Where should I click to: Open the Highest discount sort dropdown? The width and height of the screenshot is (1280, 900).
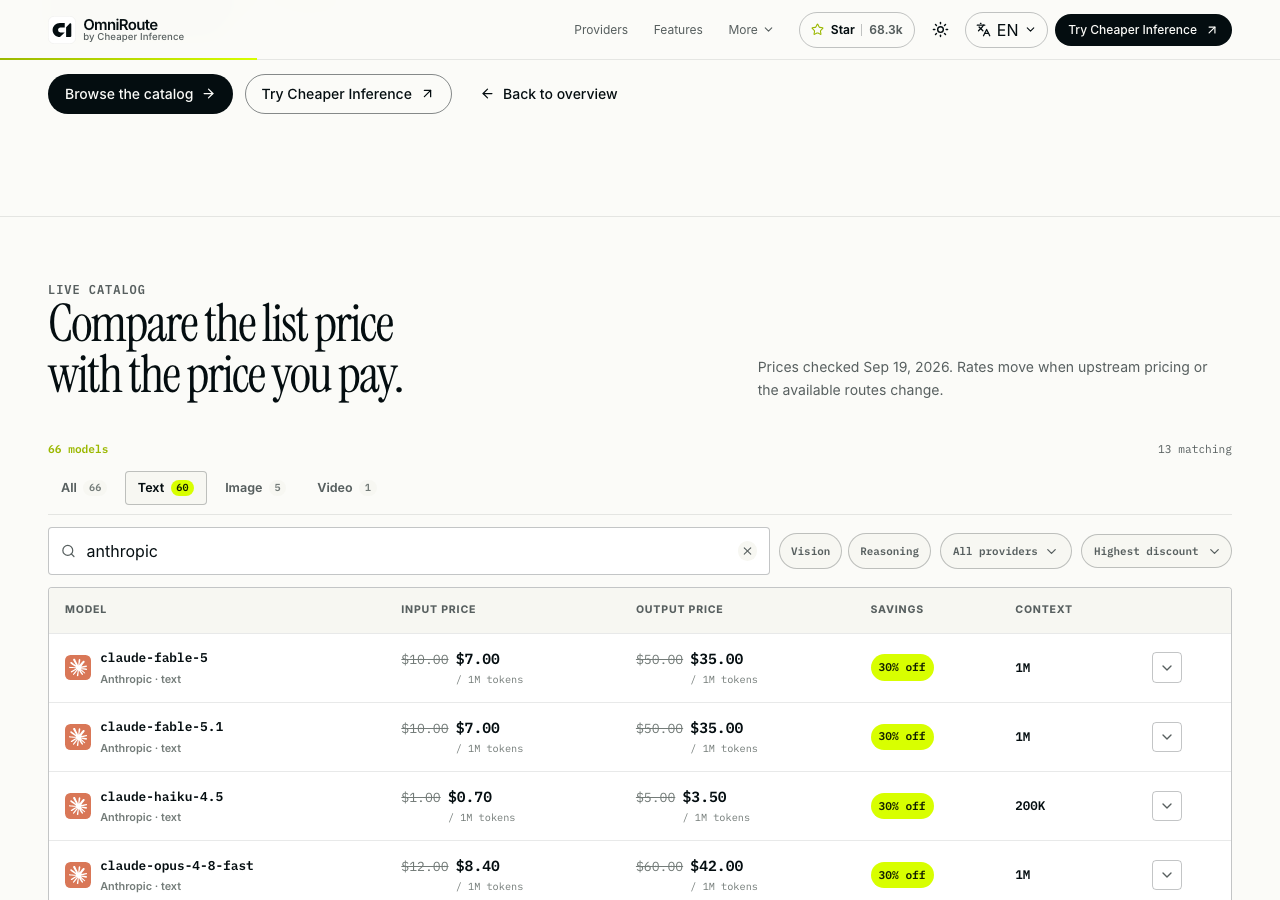tap(1156, 551)
